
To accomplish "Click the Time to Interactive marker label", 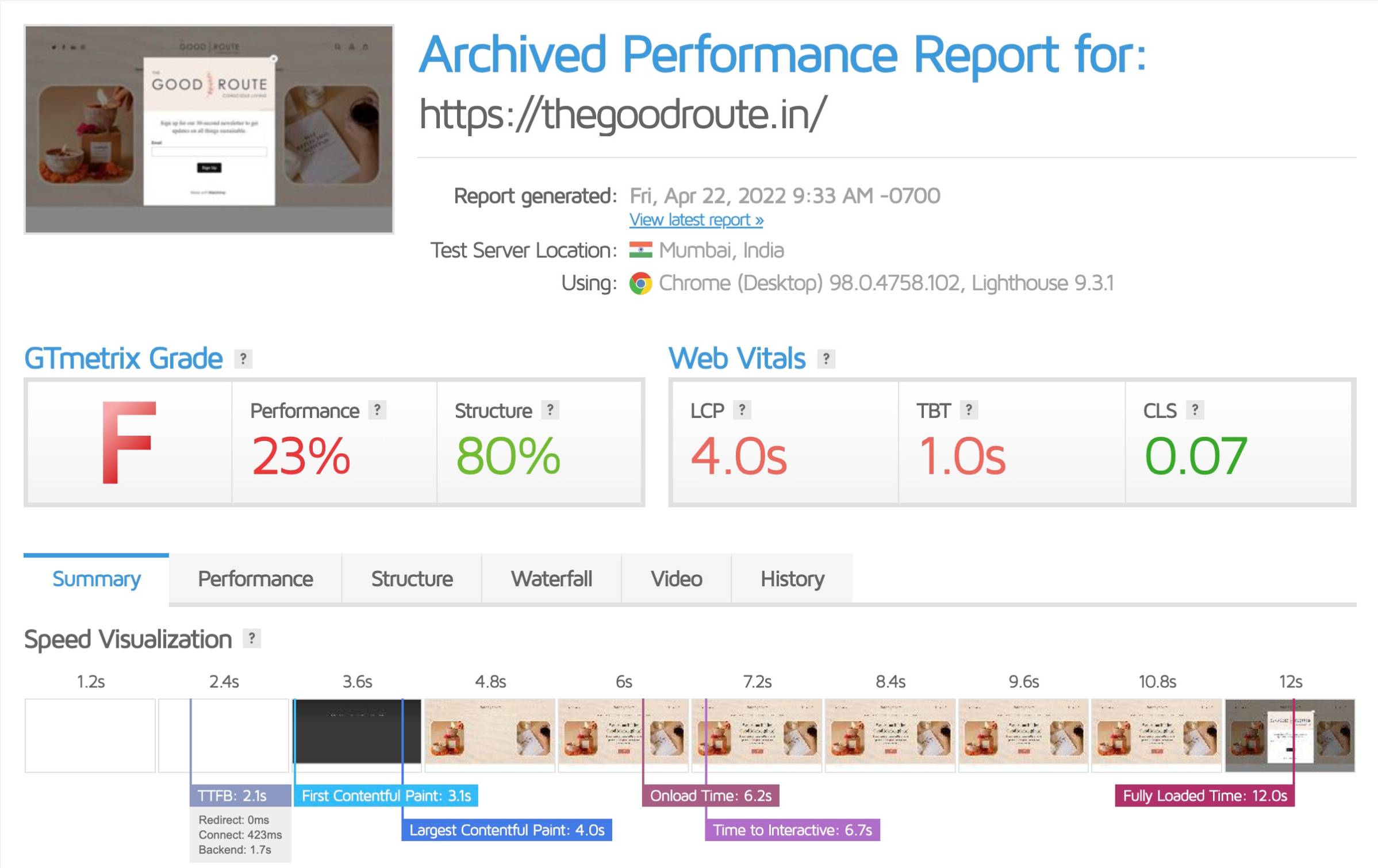I will (792, 831).
